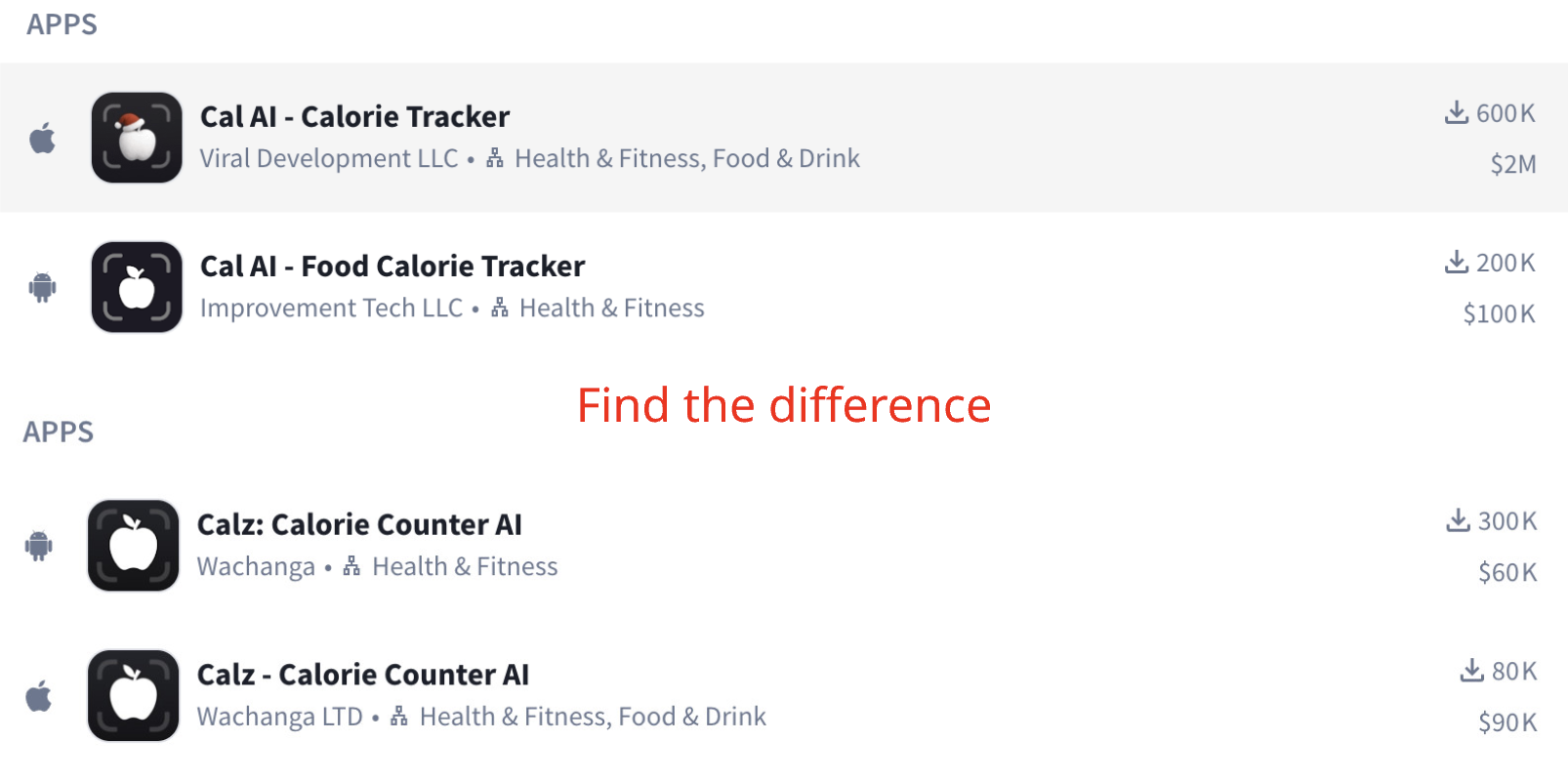The height and width of the screenshot is (783, 1568).
Task: Select the Cal AI app icon with Santa hat
Action: (135, 138)
